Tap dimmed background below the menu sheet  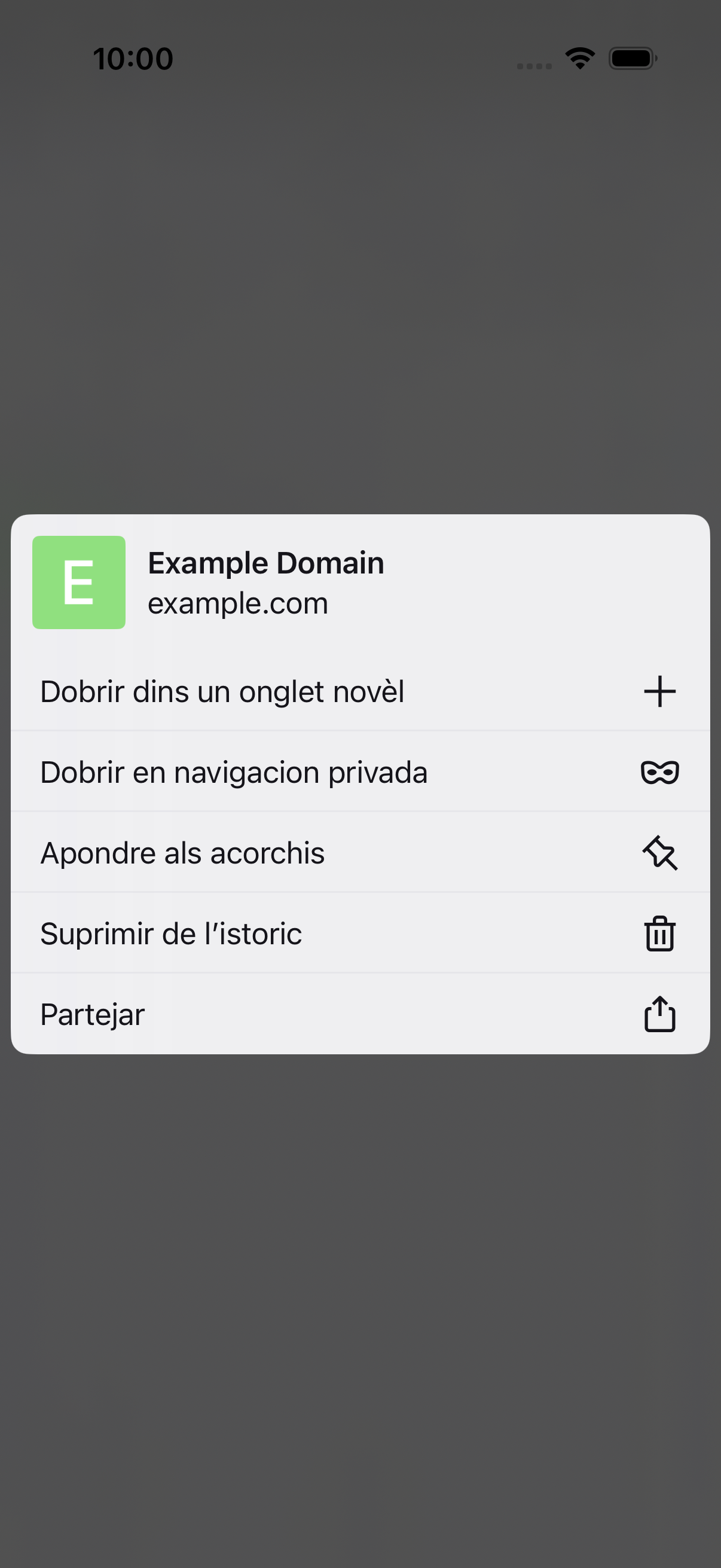(360, 1308)
